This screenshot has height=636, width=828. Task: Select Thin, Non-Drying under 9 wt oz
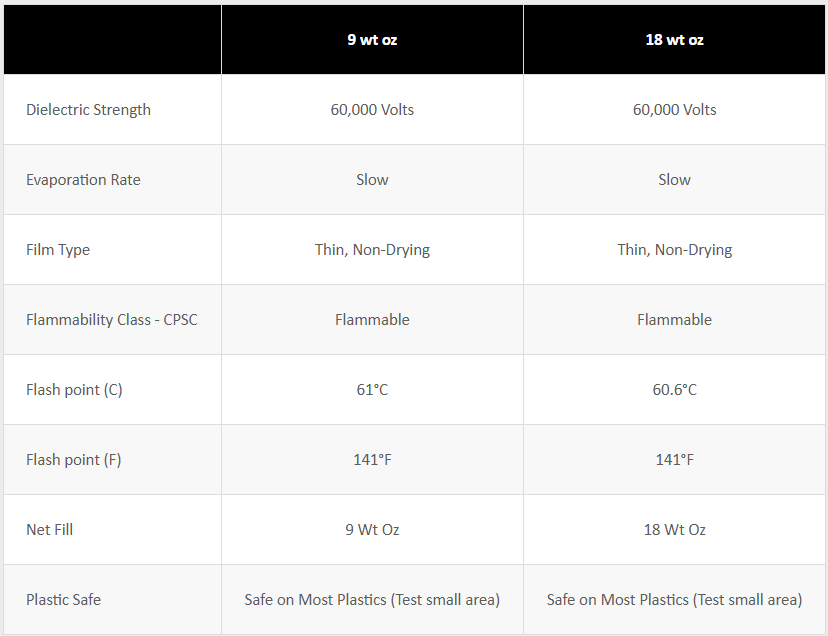(372, 250)
